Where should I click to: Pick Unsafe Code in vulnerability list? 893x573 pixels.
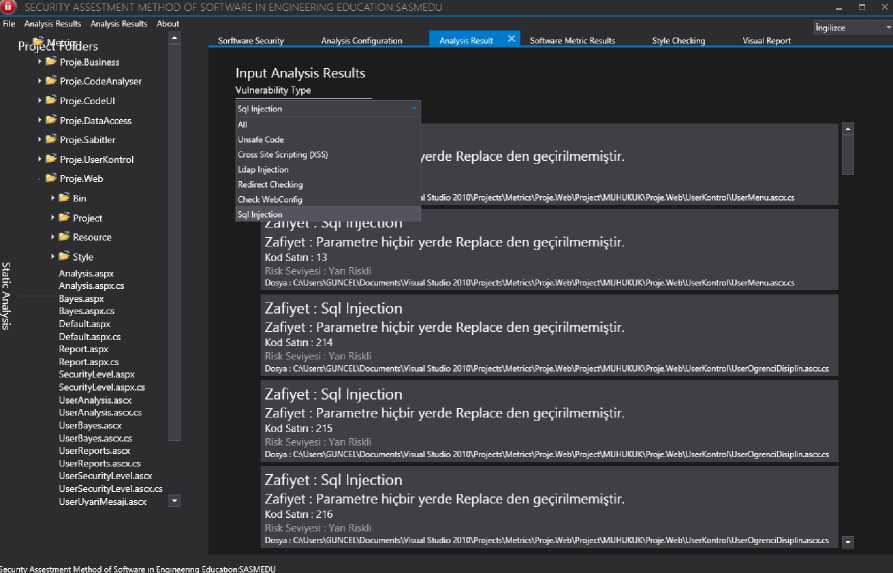[260, 140]
